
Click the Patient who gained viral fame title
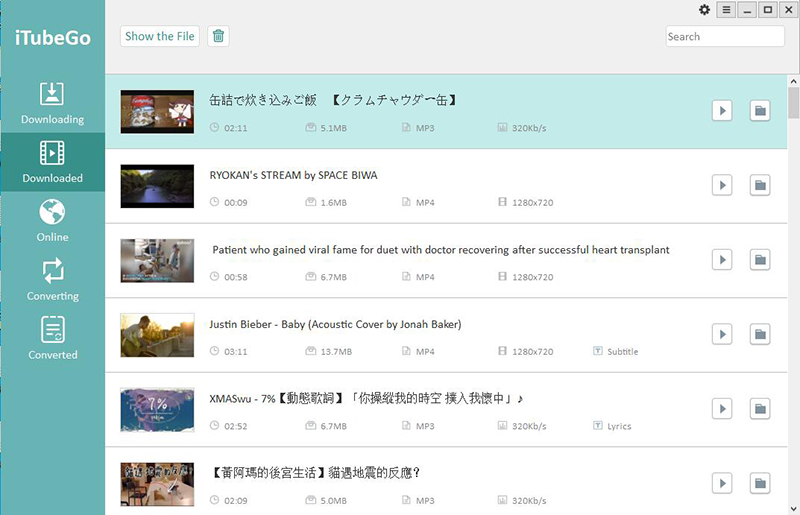click(441, 250)
